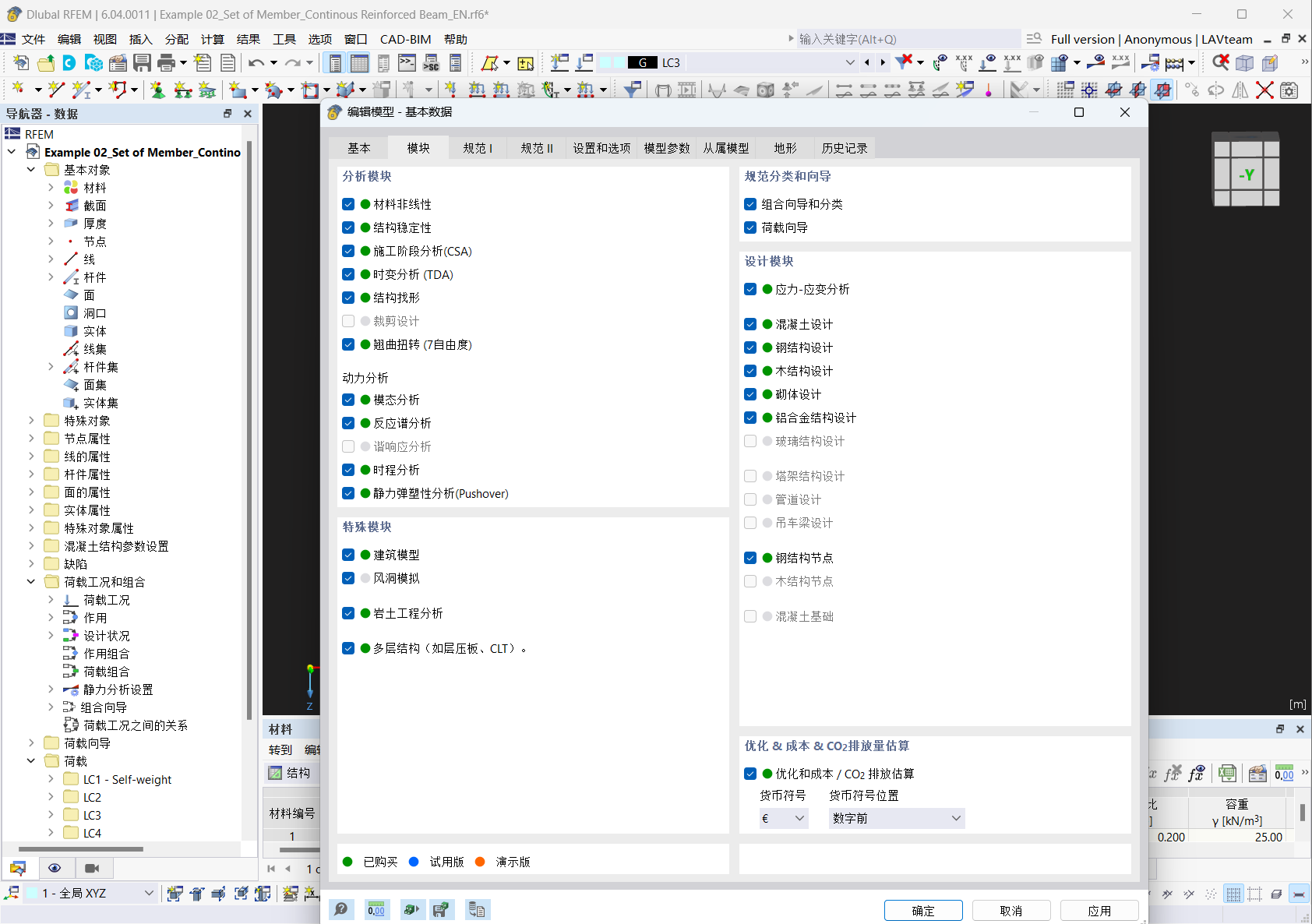Click the 应用 button
This screenshot has height=924, width=1312.
[1099, 911]
